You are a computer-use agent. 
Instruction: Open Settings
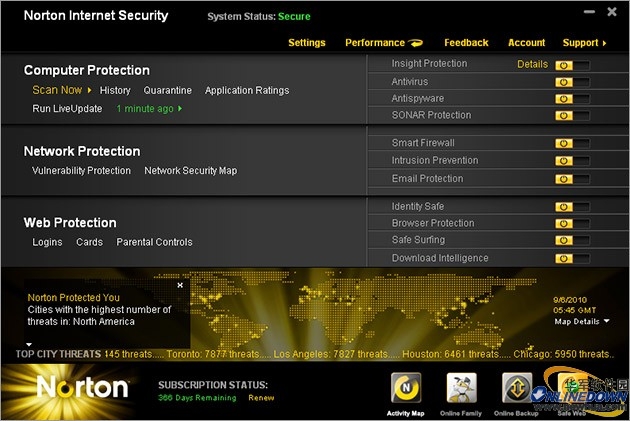[x=307, y=43]
